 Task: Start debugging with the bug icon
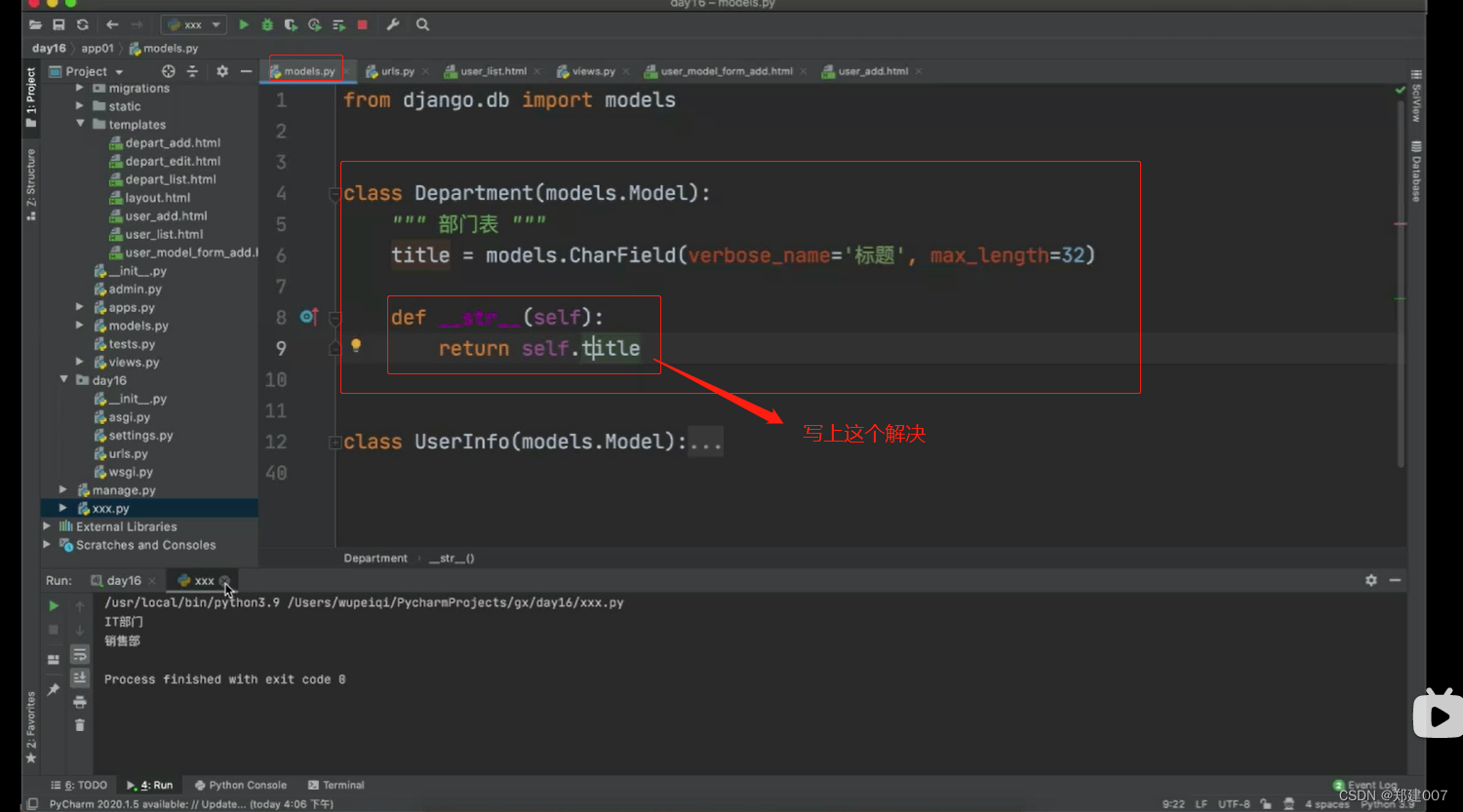[266, 24]
